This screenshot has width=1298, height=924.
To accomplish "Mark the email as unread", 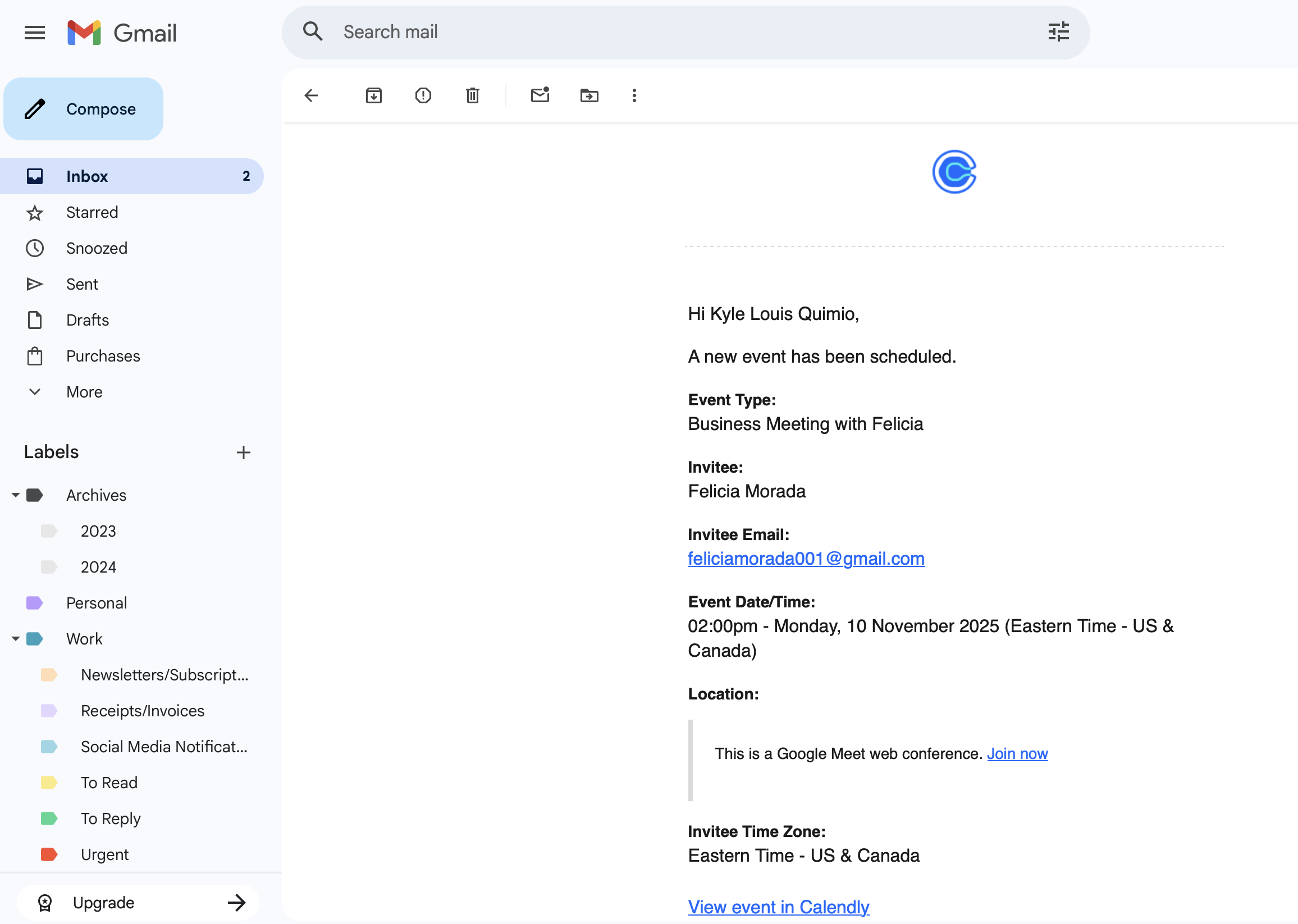I will pos(540,95).
